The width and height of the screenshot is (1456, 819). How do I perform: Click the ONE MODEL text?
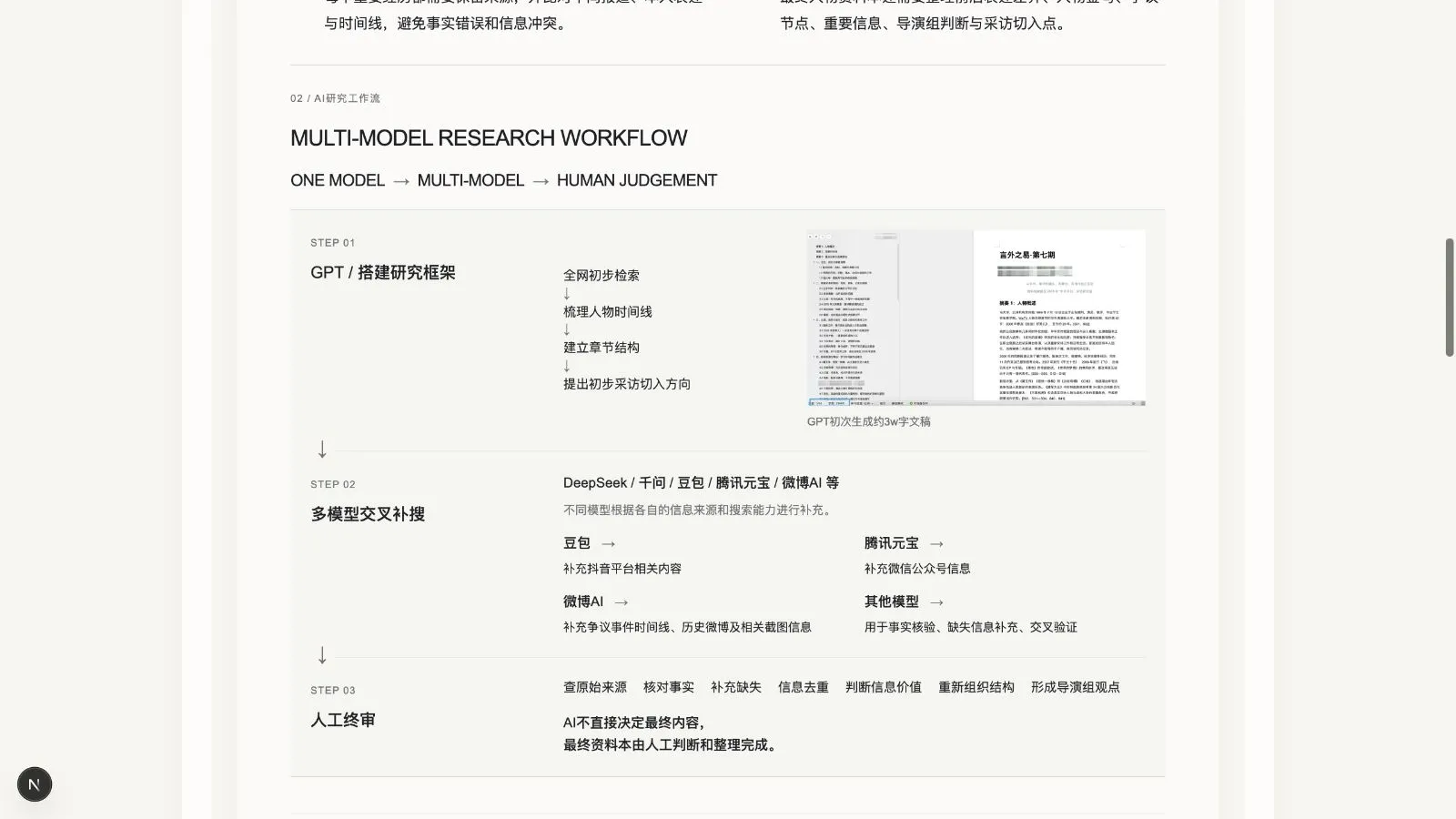click(338, 180)
